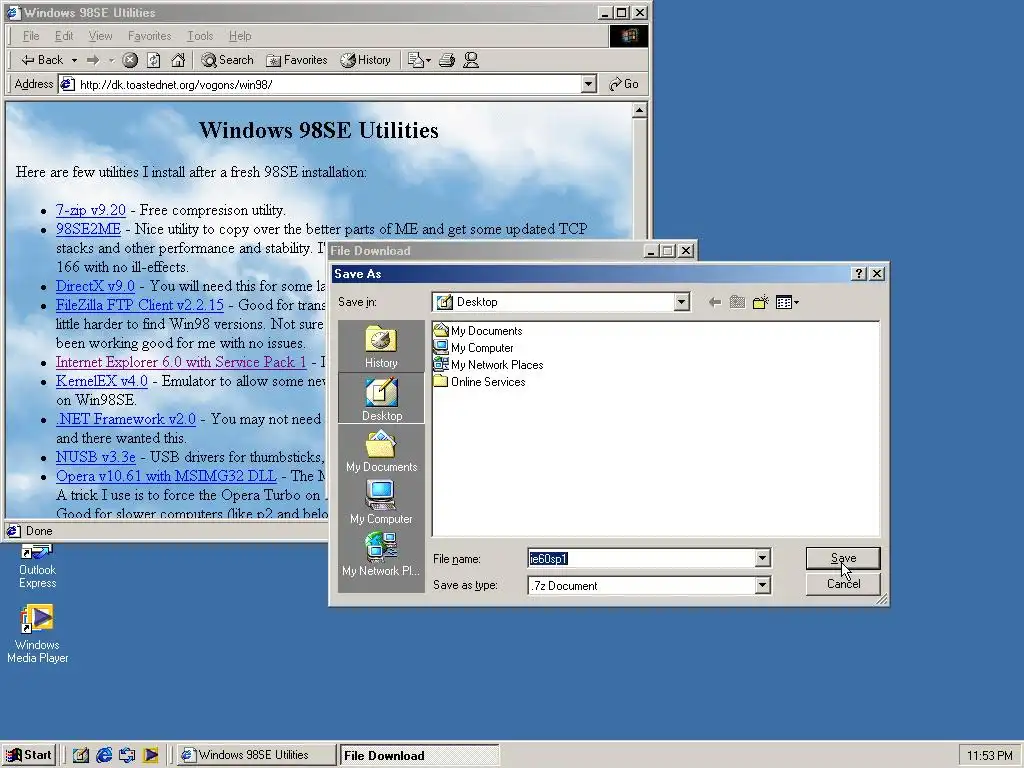Select Desktop in the Save As places bar
The height and width of the screenshot is (768, 1024).
point(381,398)
